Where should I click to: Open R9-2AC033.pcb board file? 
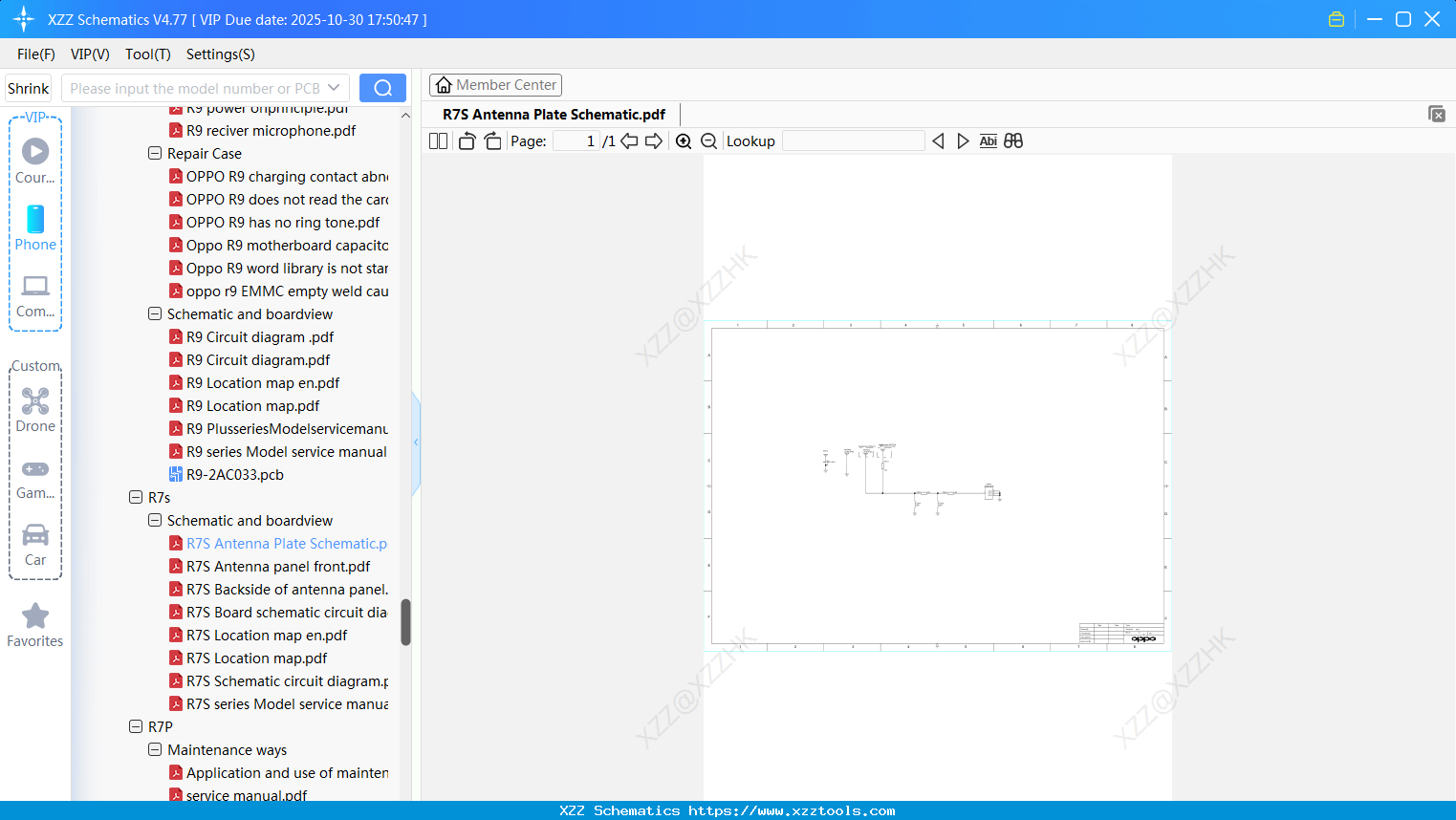pyautogui.click(x=235, y=475)
